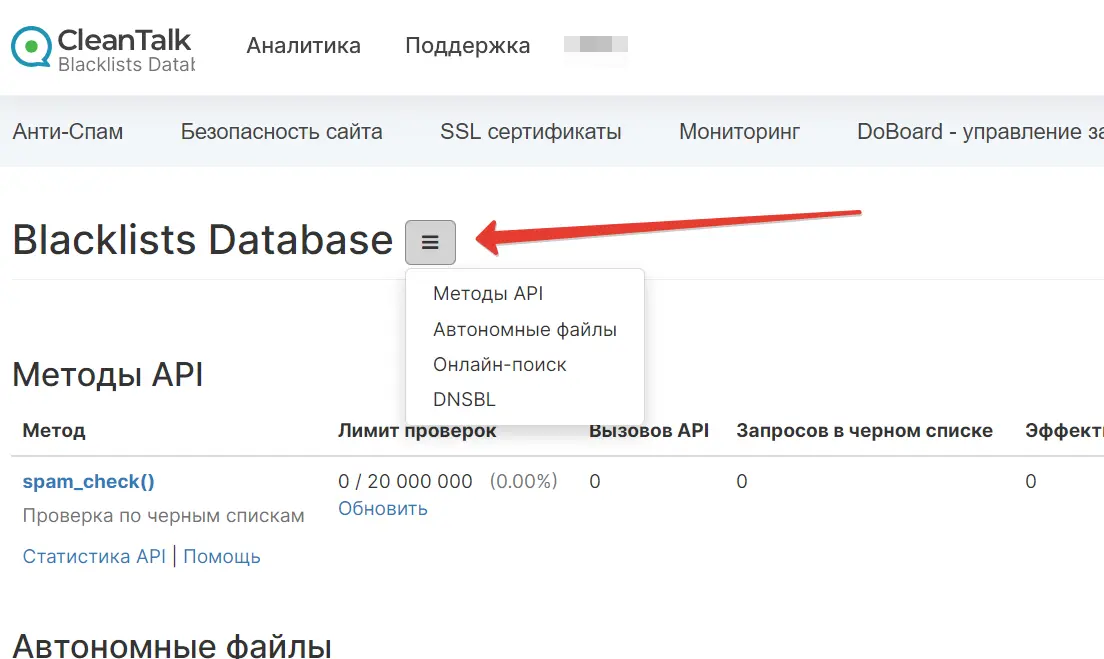1104x659 pixels.
Task: Open SSL сертификаты tab
Action: point(531,132)
